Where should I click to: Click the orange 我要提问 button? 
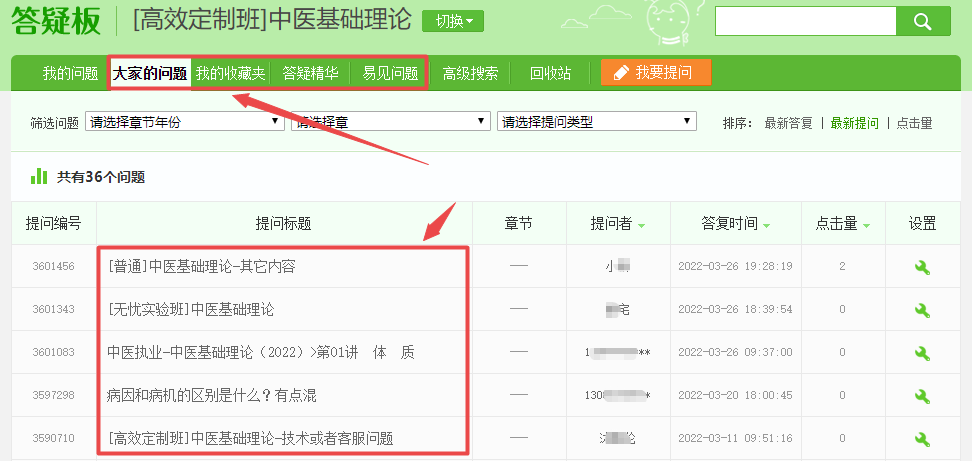pyautogui.click(x=656, y=73)
